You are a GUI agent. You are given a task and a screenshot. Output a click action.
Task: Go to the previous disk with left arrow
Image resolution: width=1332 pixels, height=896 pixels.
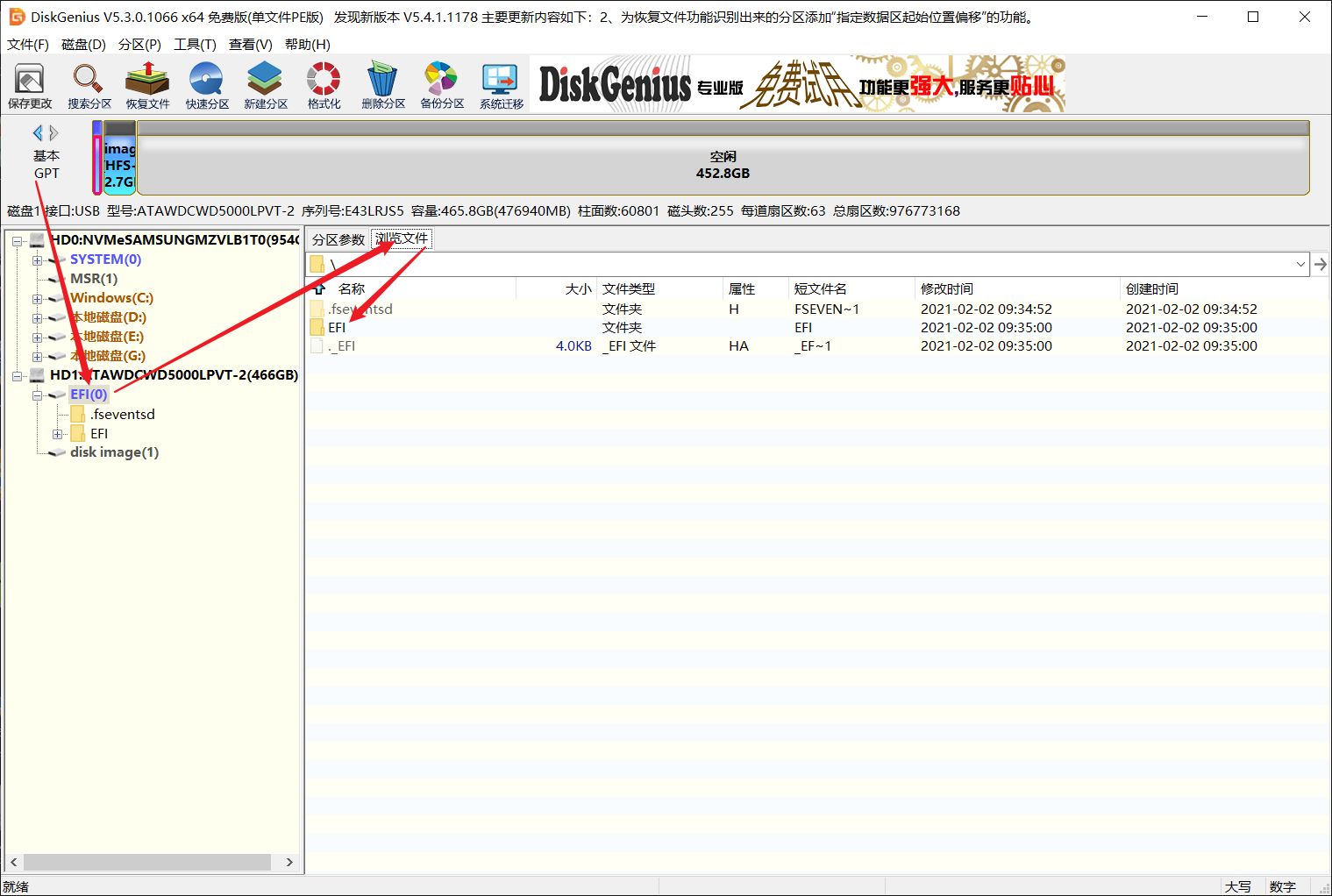(38, 132)
